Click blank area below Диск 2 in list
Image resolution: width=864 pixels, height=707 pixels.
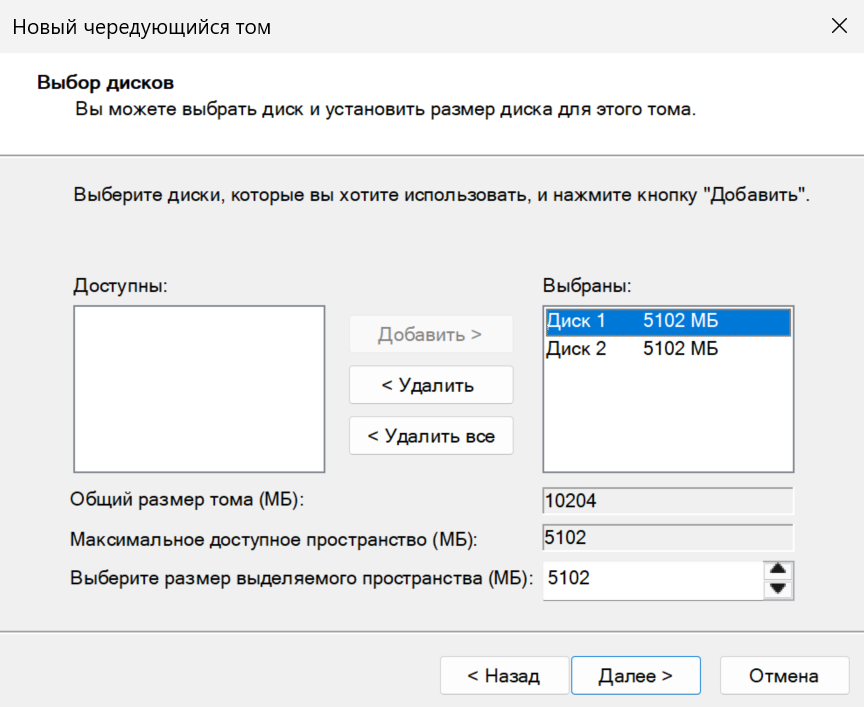pyautogui.click(x=667, y=420)
